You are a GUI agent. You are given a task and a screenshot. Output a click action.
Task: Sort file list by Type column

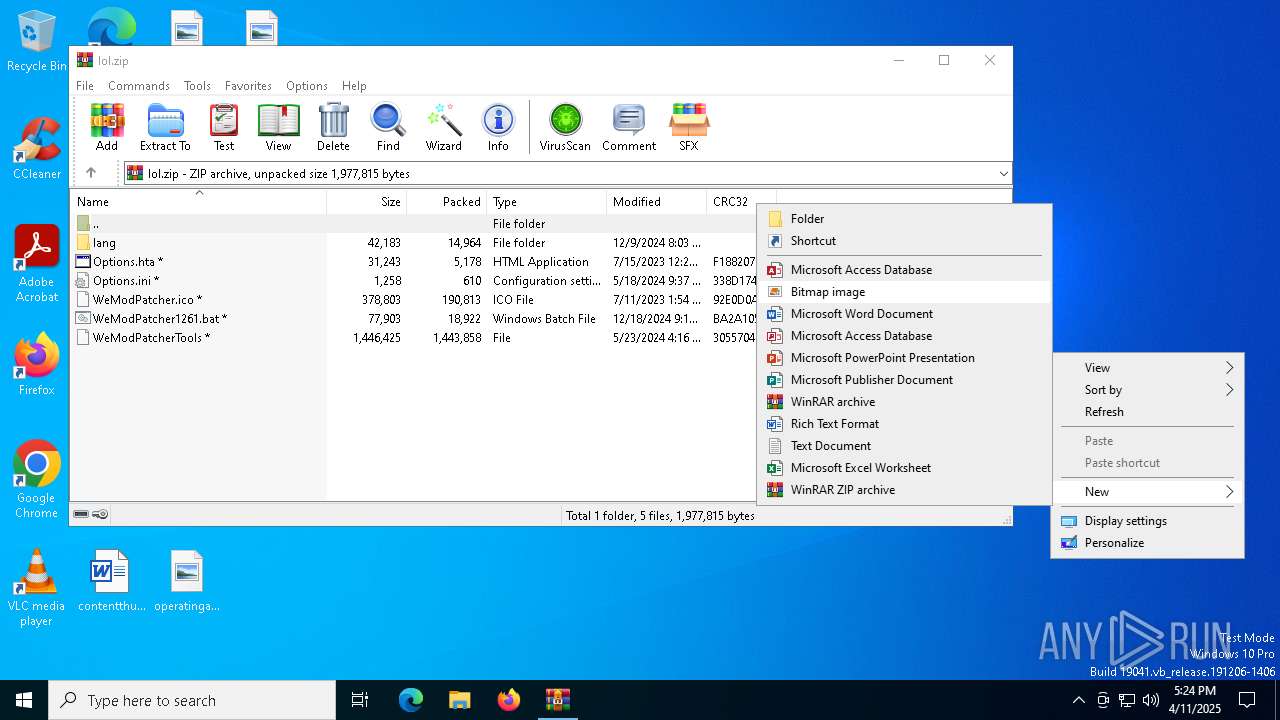pyautogui.click(x=546, y=202)
